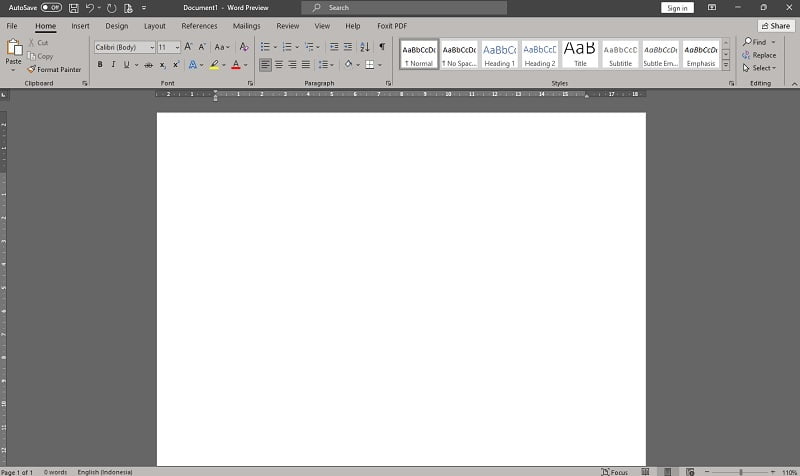Apply the yellow text highlight color
The height and width of the screenshot is (476, 800).
pyautogui.click(x=213, y=65)
